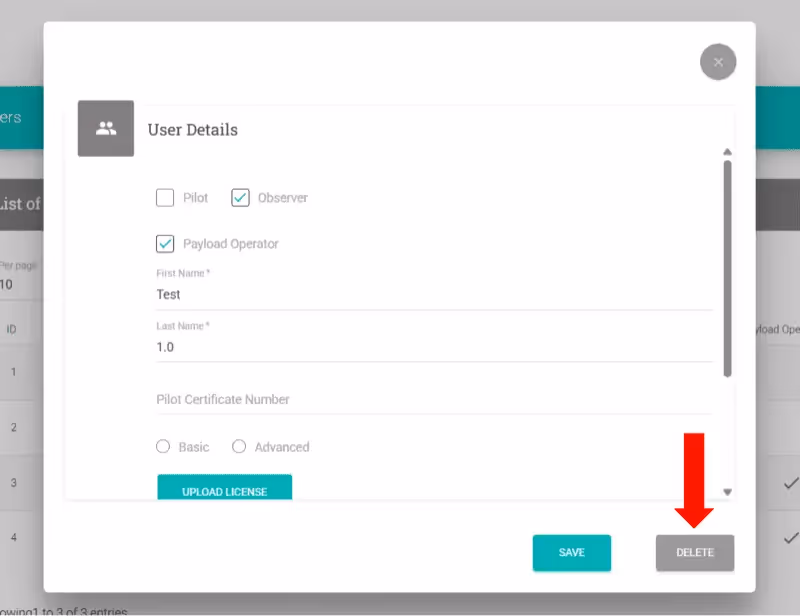Screen dimensions: 800x616
Task: Click into the Last Name field
Action: tap(433, 347)
